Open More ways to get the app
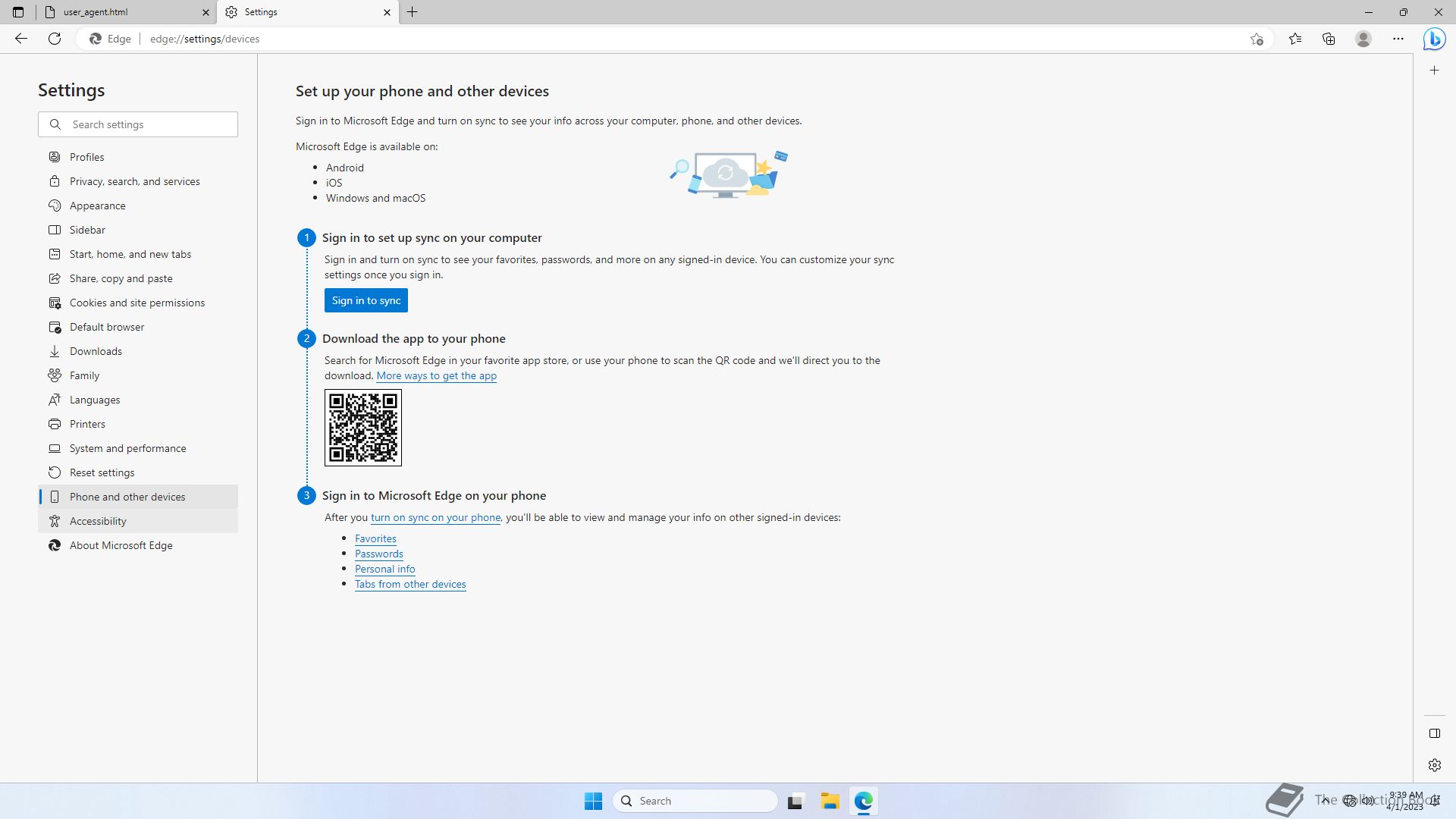This screenshot has width=1456, height=819. 436,375
